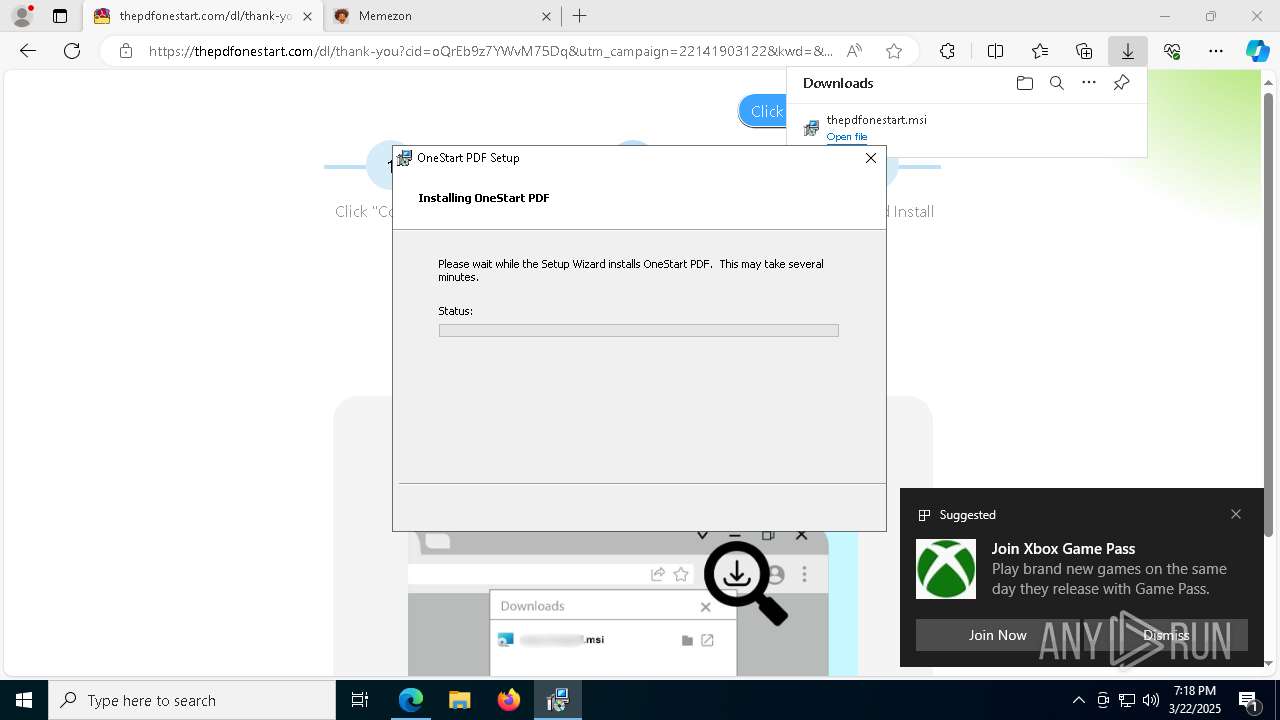Image resolution: width=1280 pixels, height=720 pixels.
Task: Refresh the current page
Action: click(72, 51)
